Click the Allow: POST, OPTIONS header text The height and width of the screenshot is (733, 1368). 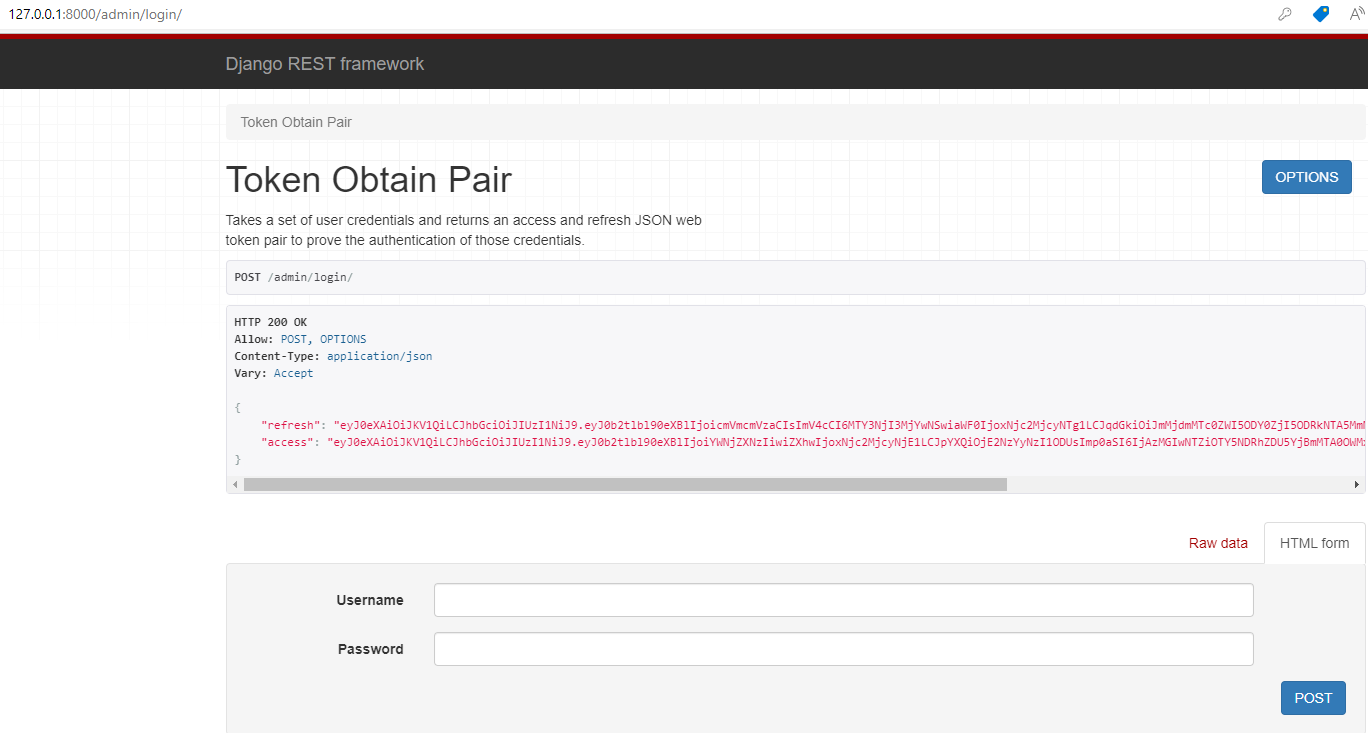pyautogui.click(x=300, y=339)
